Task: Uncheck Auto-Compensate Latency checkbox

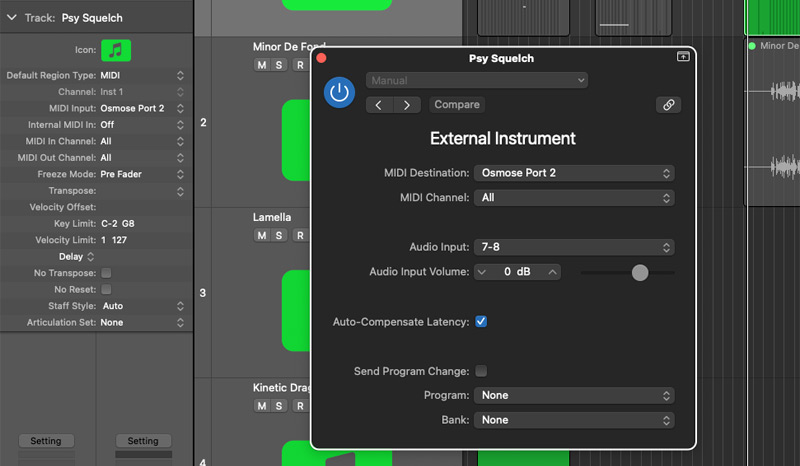Action: click(481, 322)
